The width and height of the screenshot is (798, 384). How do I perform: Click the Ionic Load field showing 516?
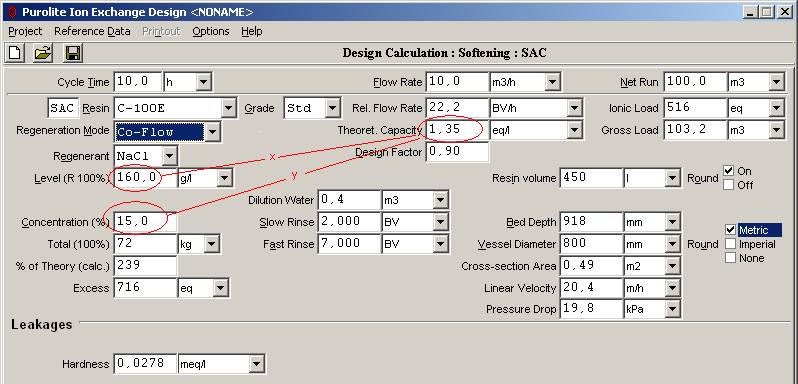pyautogui.click(x=695, y=108)
